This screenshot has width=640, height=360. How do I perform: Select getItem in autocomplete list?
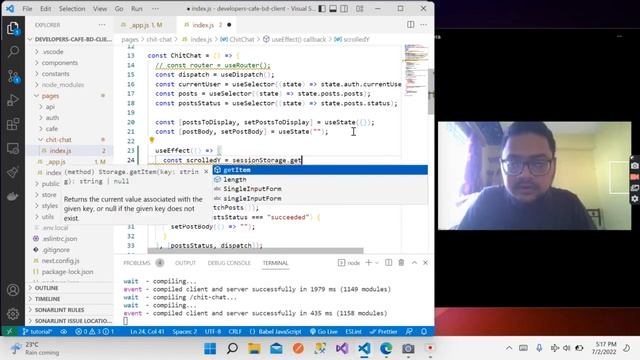point(320,170)
